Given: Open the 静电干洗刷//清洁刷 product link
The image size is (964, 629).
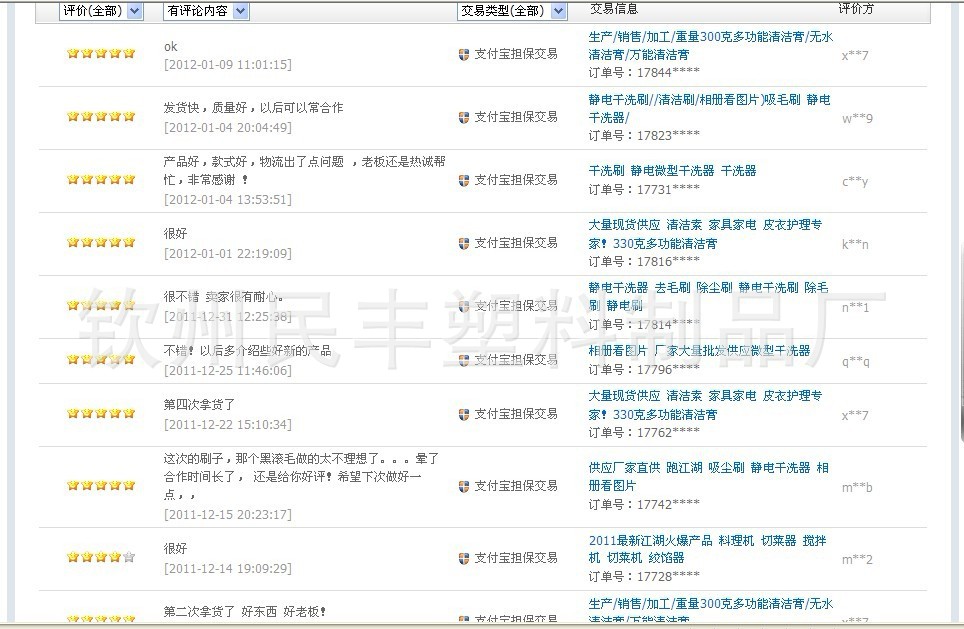Looking at the screenshot, I should click(708, 108).
